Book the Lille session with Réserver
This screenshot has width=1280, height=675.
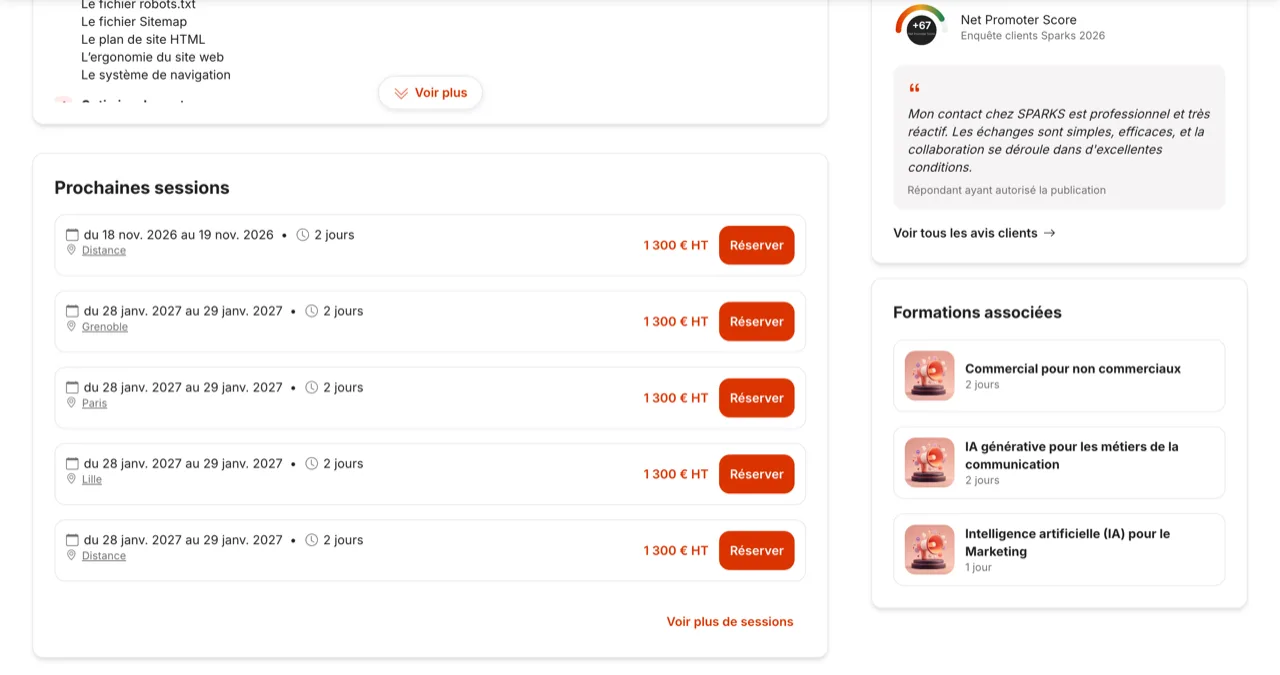(757, 474)
